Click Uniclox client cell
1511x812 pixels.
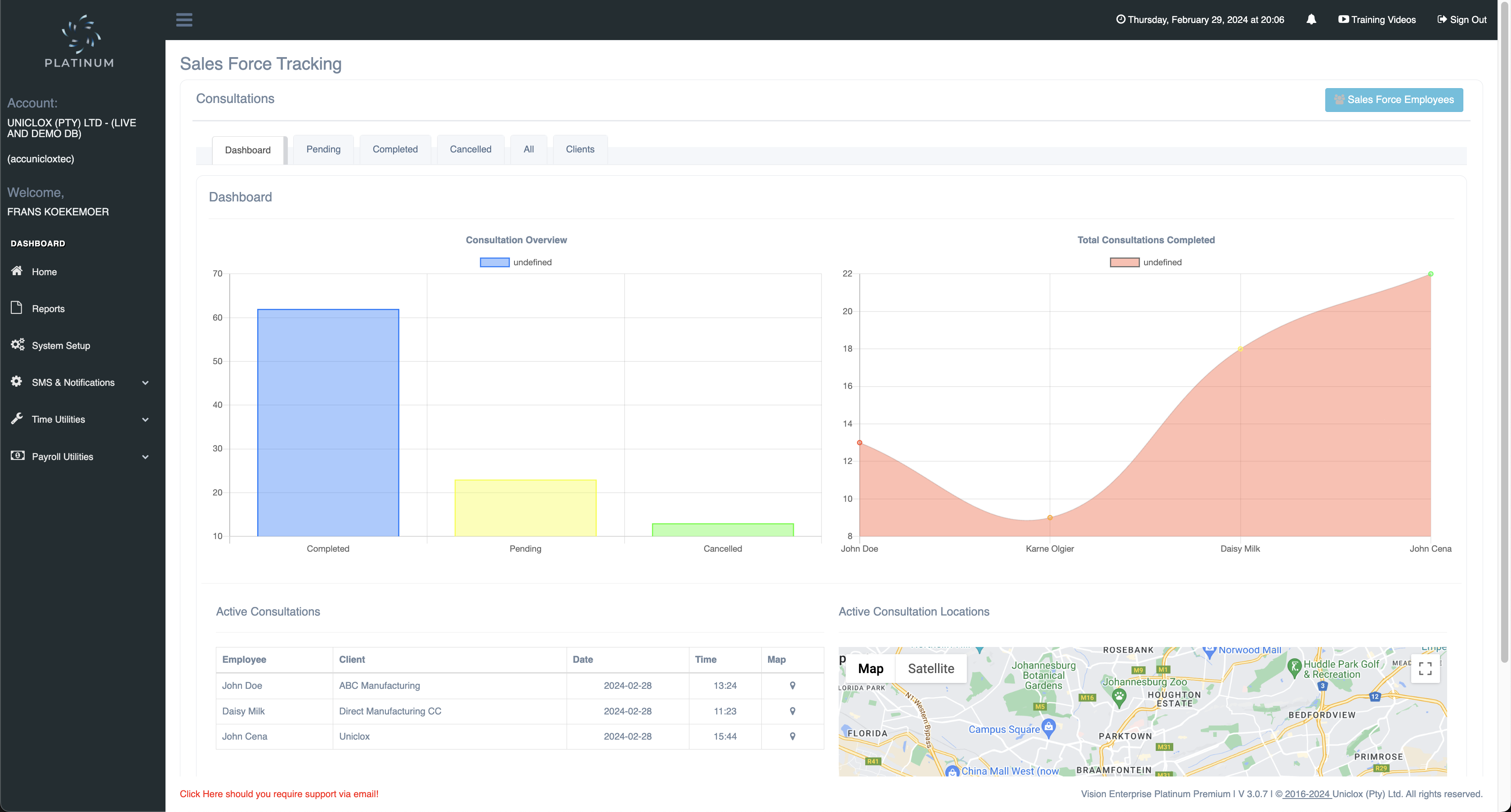450,736
